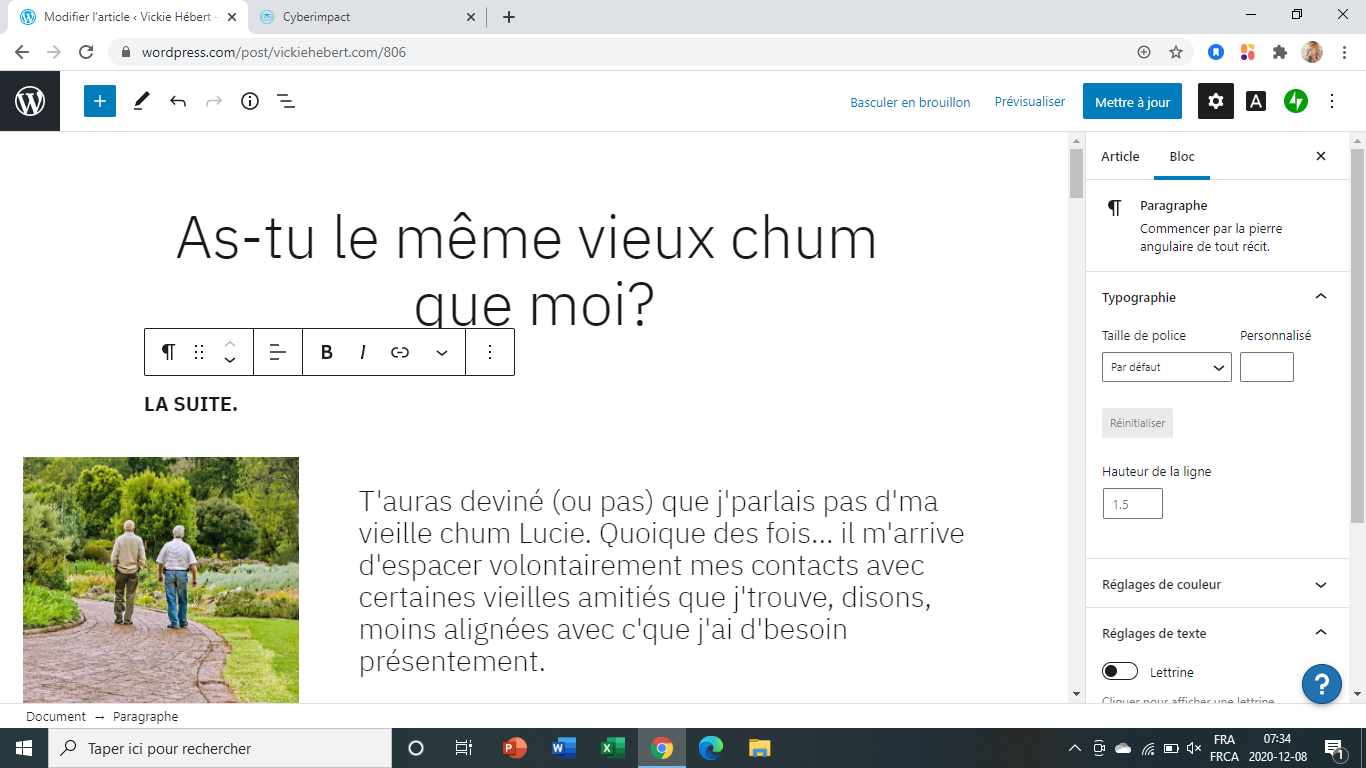Open Excel from the Windows taskbar

point(612,748)
